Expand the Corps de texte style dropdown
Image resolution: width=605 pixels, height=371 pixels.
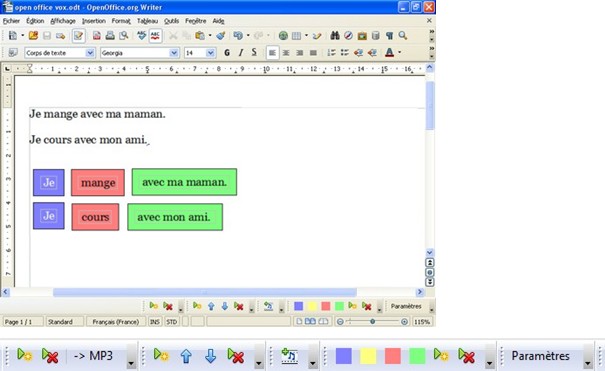(x=90, y=53)
